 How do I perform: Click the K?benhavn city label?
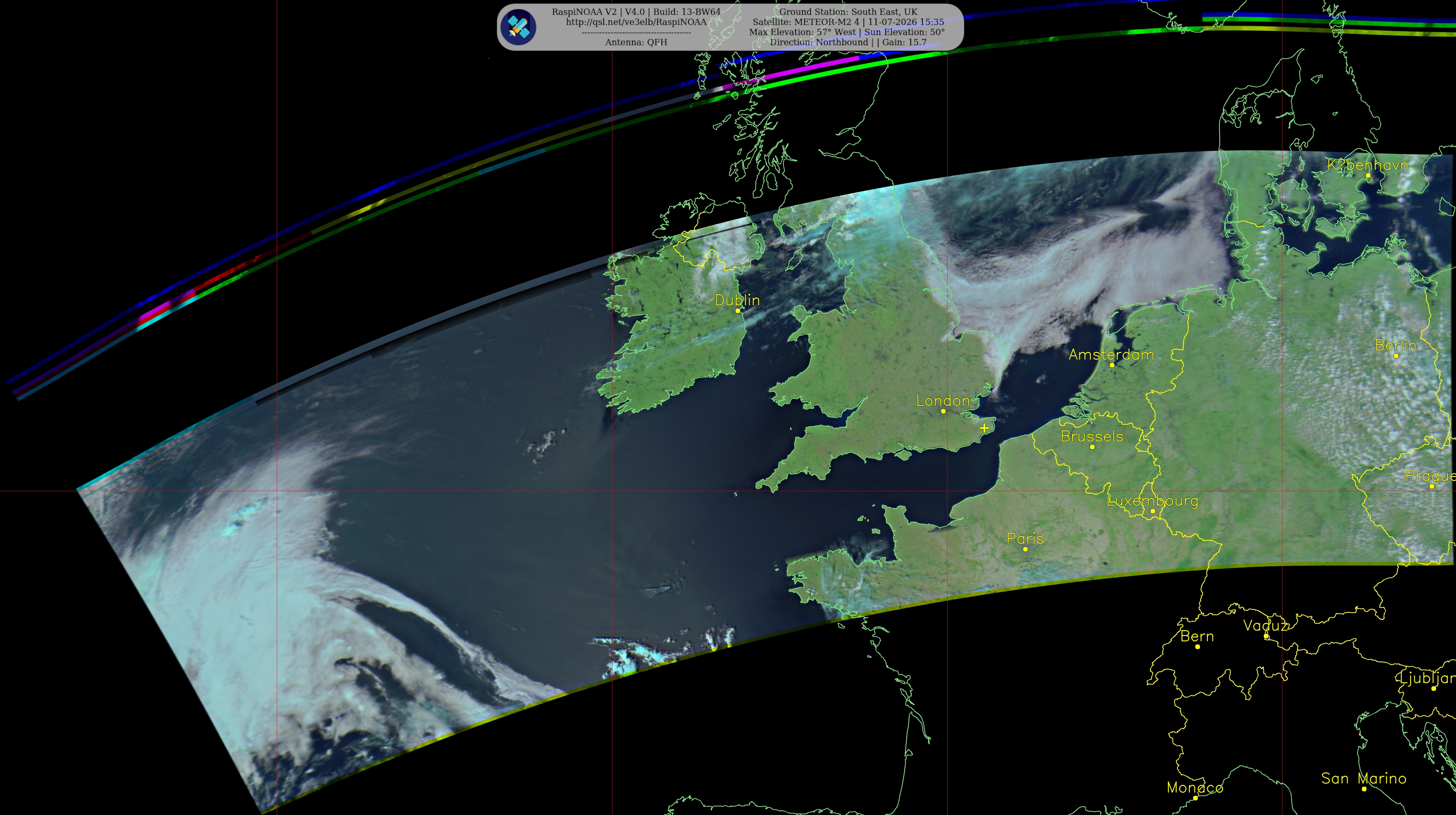pos(1368,165)
